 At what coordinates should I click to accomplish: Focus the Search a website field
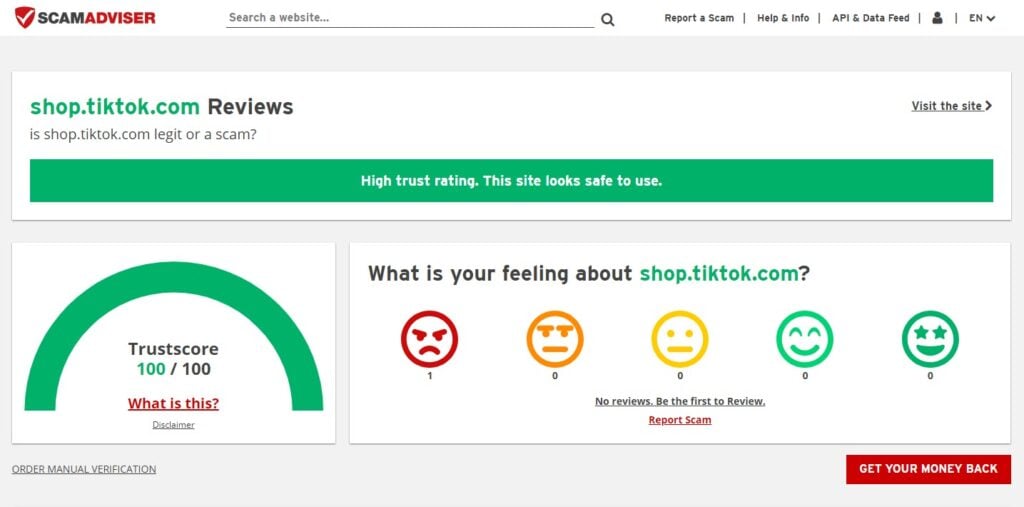coord(410,18)
